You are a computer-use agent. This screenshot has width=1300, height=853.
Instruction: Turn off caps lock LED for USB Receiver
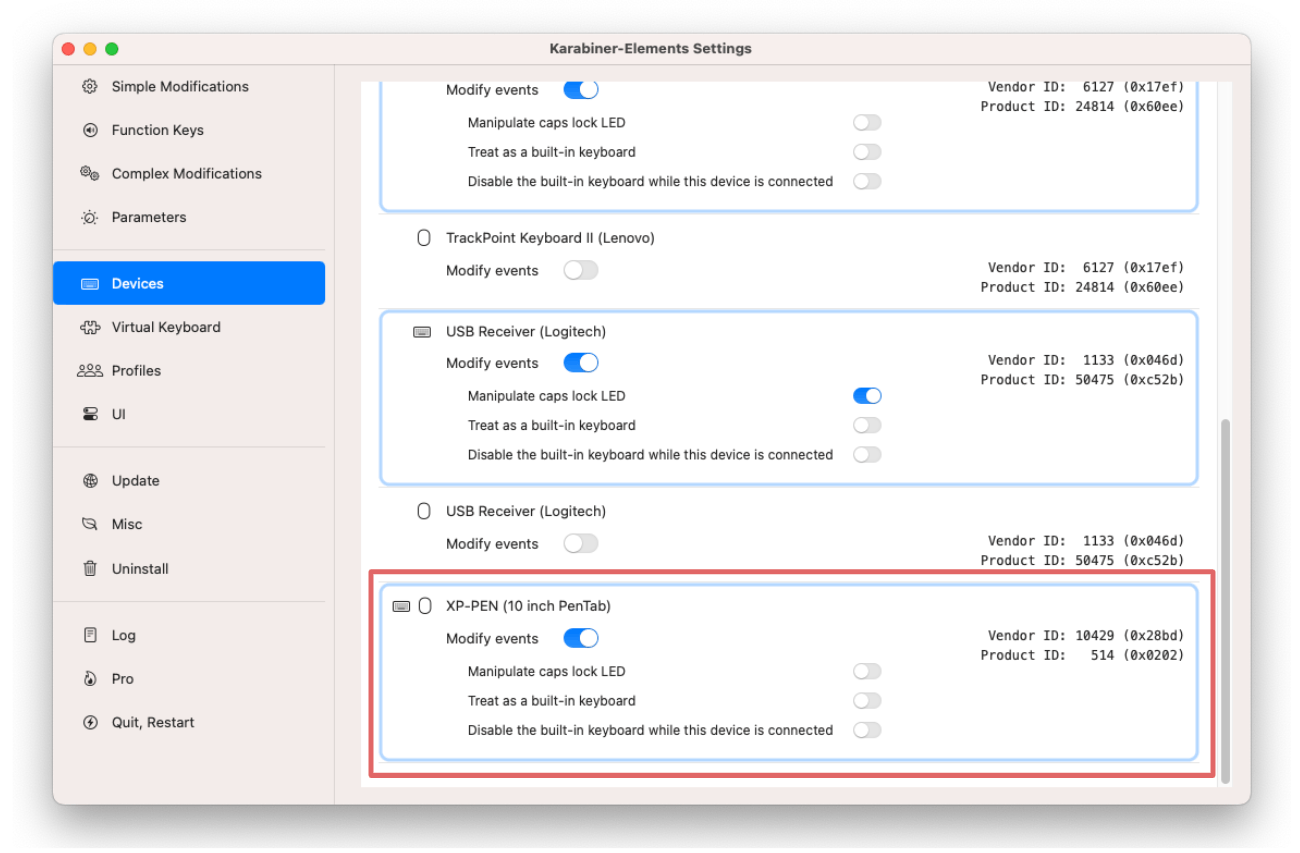click(x=867, y=396)
